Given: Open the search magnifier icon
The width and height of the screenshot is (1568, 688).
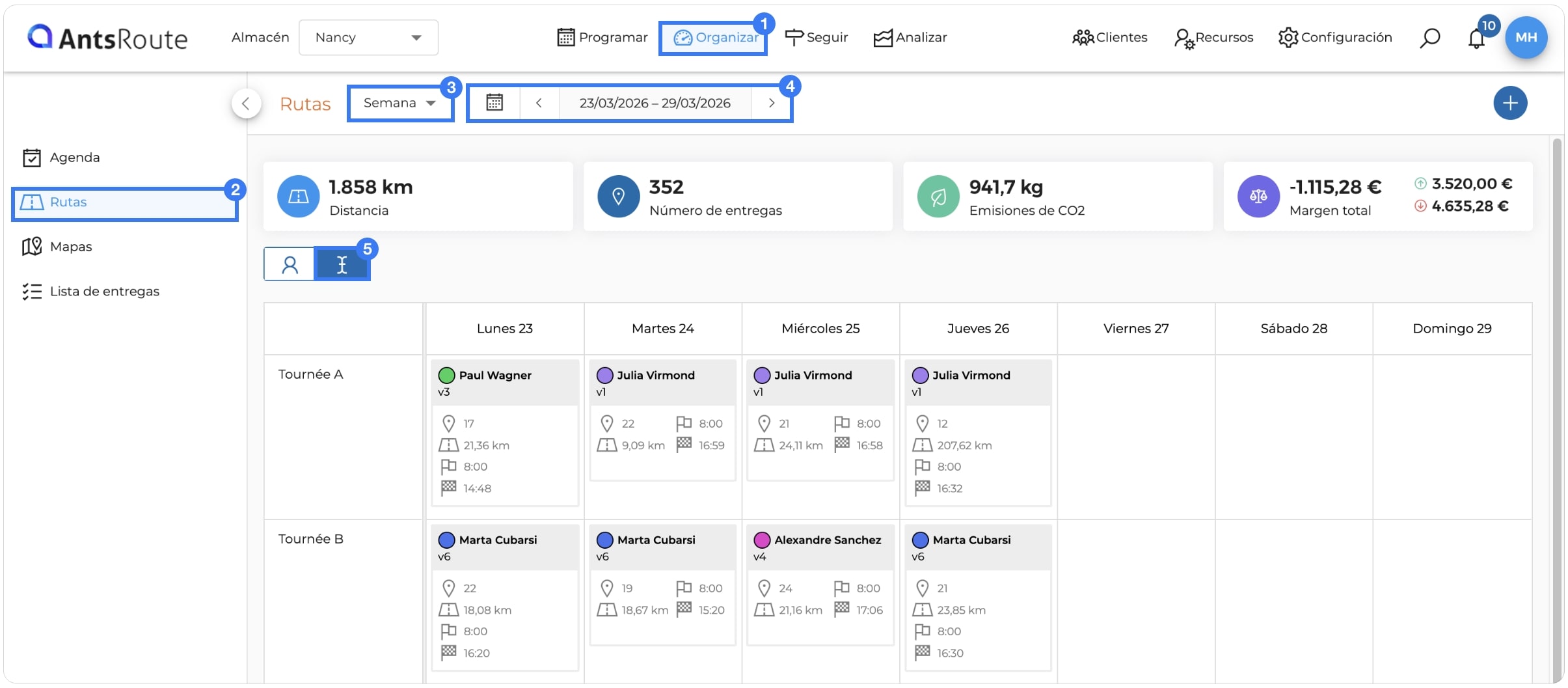Looking at the screenshot, I should point(1429,38).
